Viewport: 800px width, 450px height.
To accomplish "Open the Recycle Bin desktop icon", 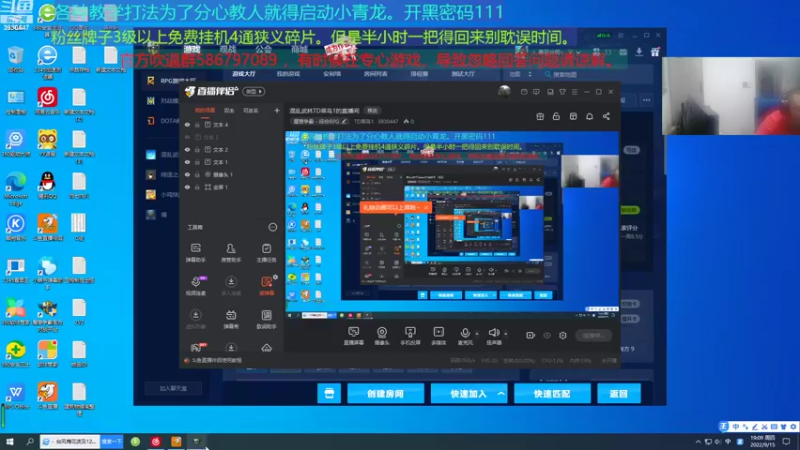I will (15, 59).
